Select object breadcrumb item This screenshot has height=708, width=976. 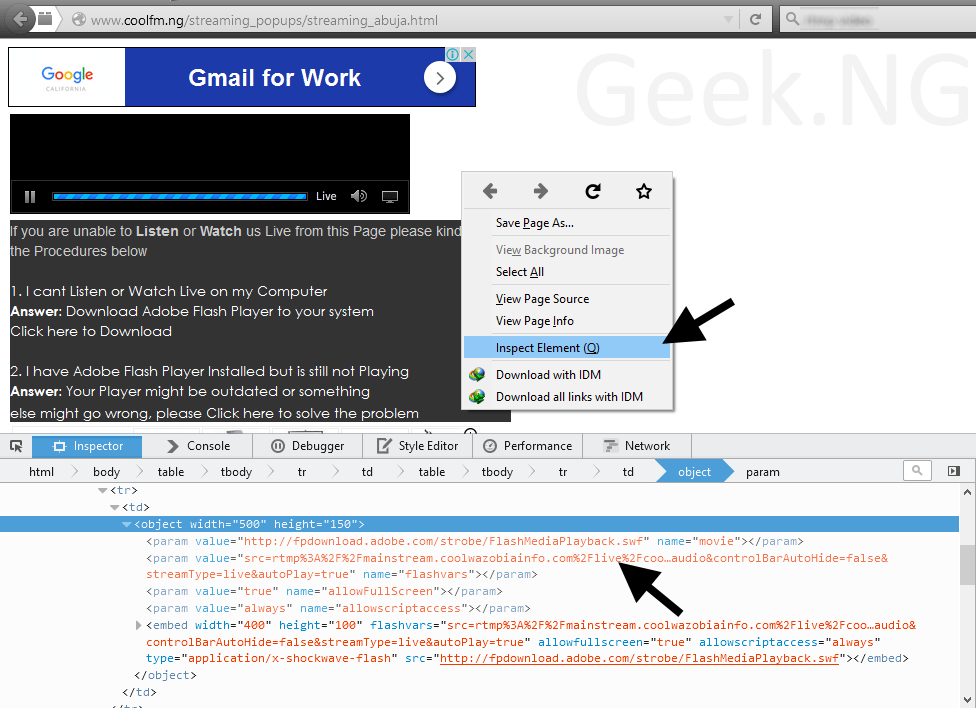tap(694, 472)
